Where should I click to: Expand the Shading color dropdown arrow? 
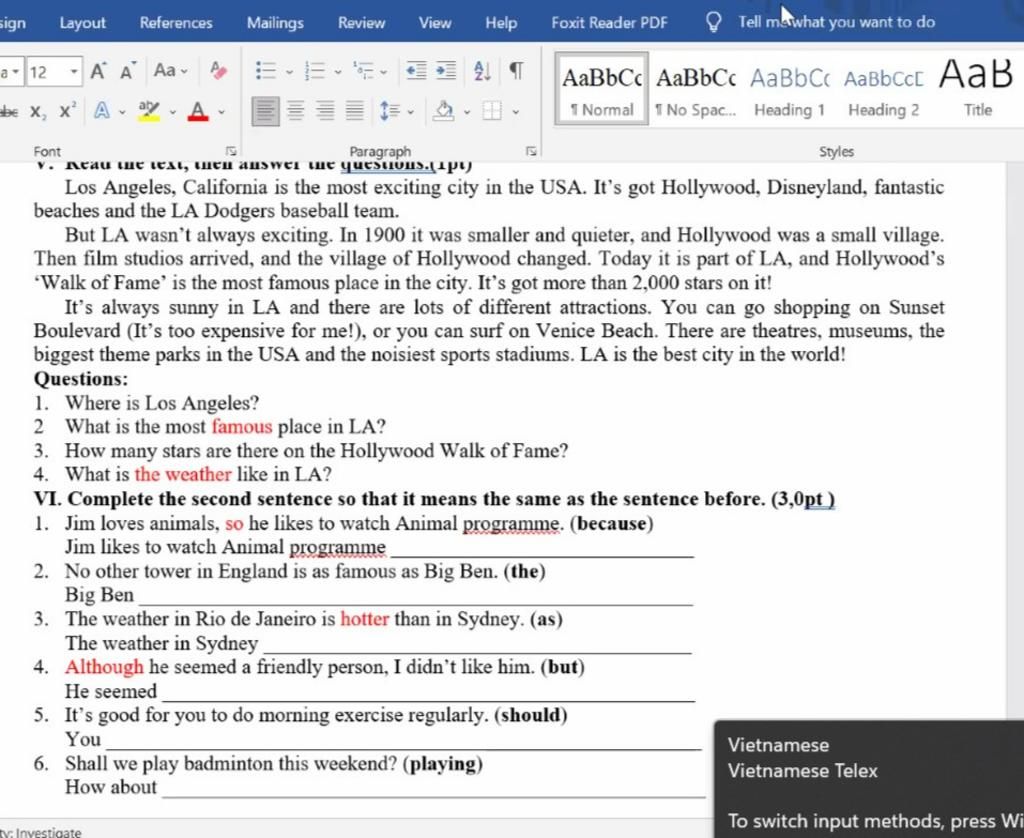pyautogui.click(x=467, y=112)
